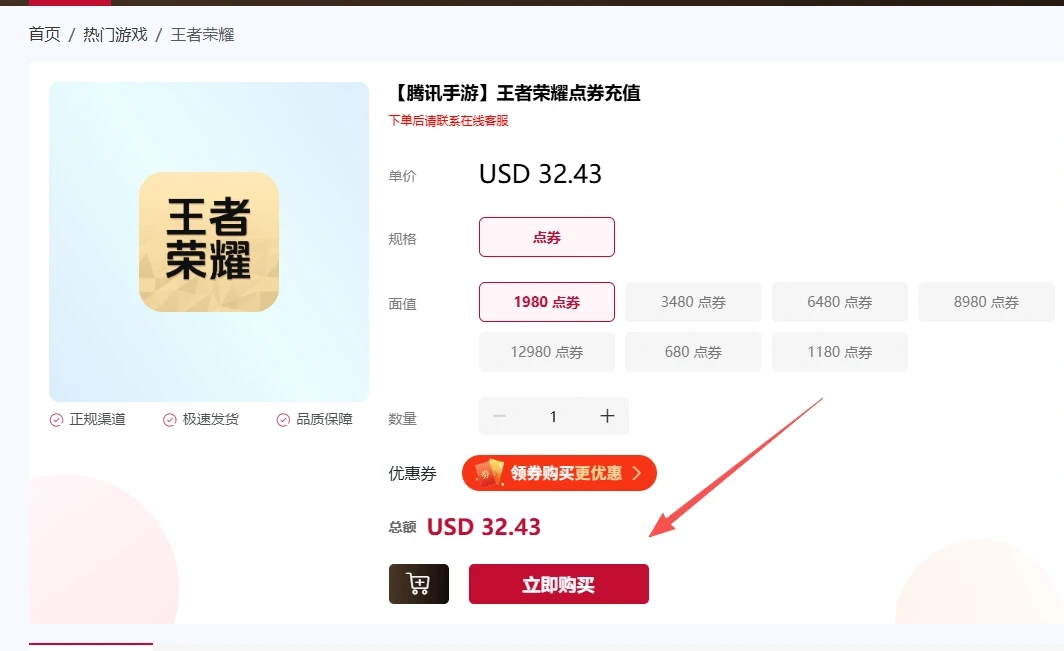Click the 立即购买 buy now button
The width and height of the screenshot is (1064, 651).
tap(558, 584)
